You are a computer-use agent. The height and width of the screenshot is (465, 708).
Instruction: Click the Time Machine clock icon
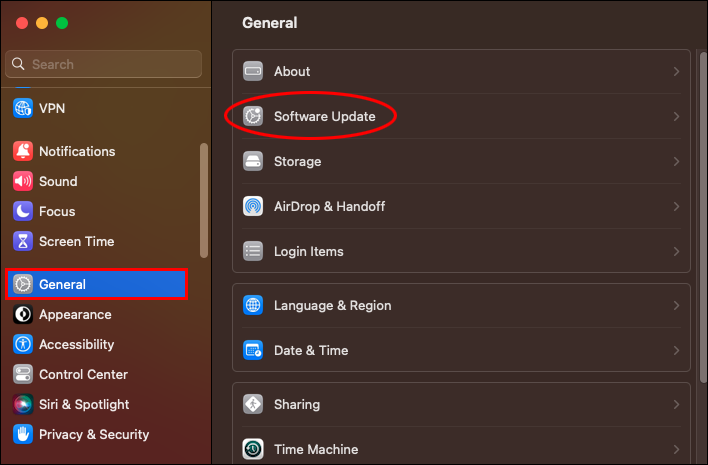pyautogui.click(x=254, y=449)
